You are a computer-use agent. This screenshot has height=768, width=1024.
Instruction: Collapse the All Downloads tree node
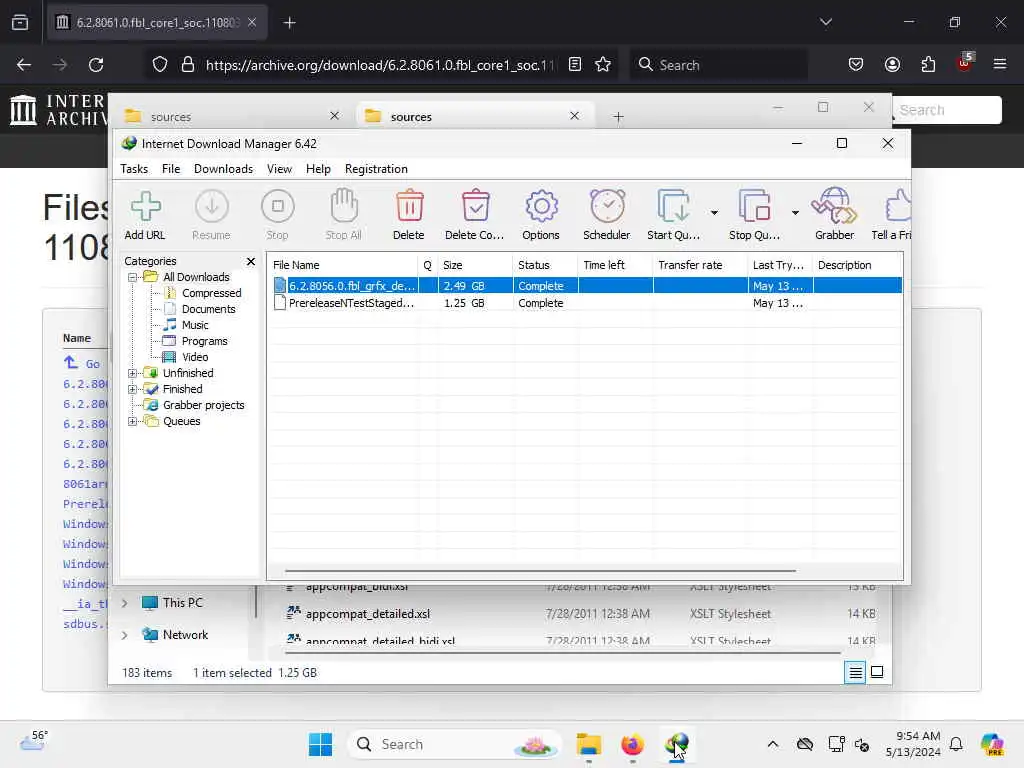[133, 278]
